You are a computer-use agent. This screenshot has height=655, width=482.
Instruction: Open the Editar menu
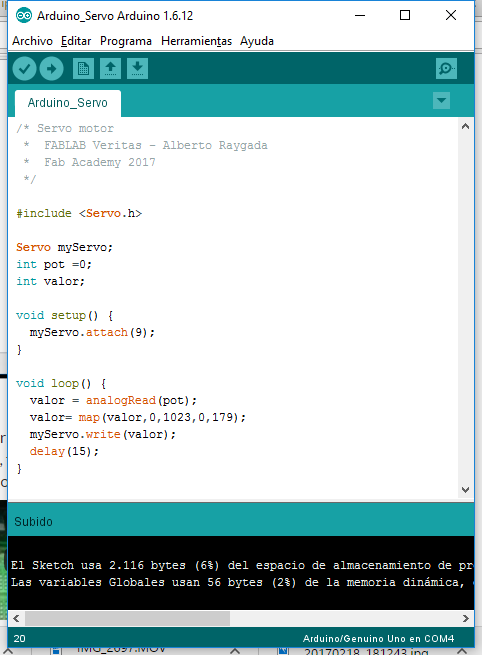click(76, 41)
